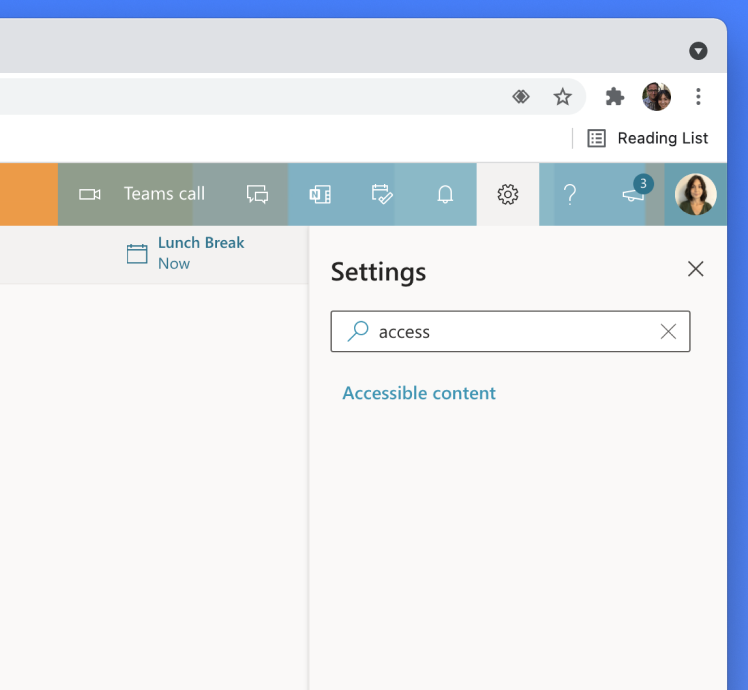This screenshot has width=748, height=690.
Task: Bookmark this page with the star icon
Action: point(563,97)
